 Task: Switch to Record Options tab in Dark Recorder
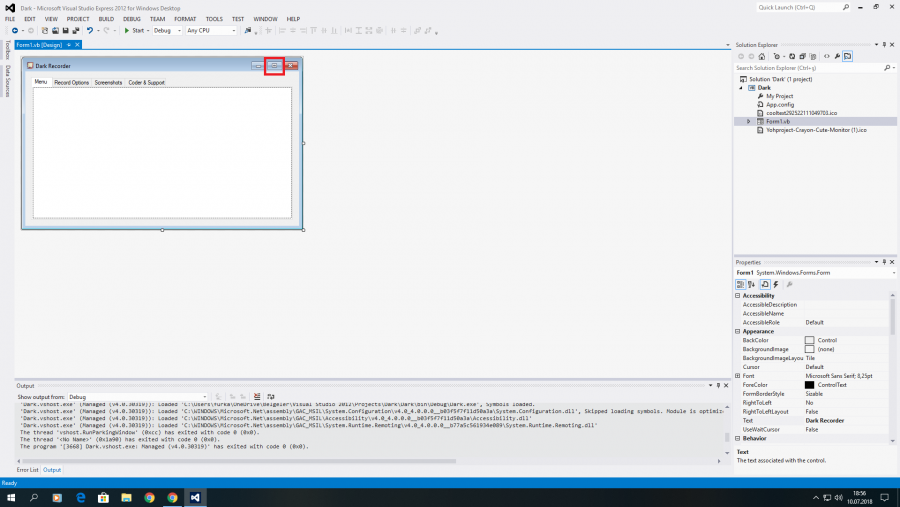(x=72, y=83)
